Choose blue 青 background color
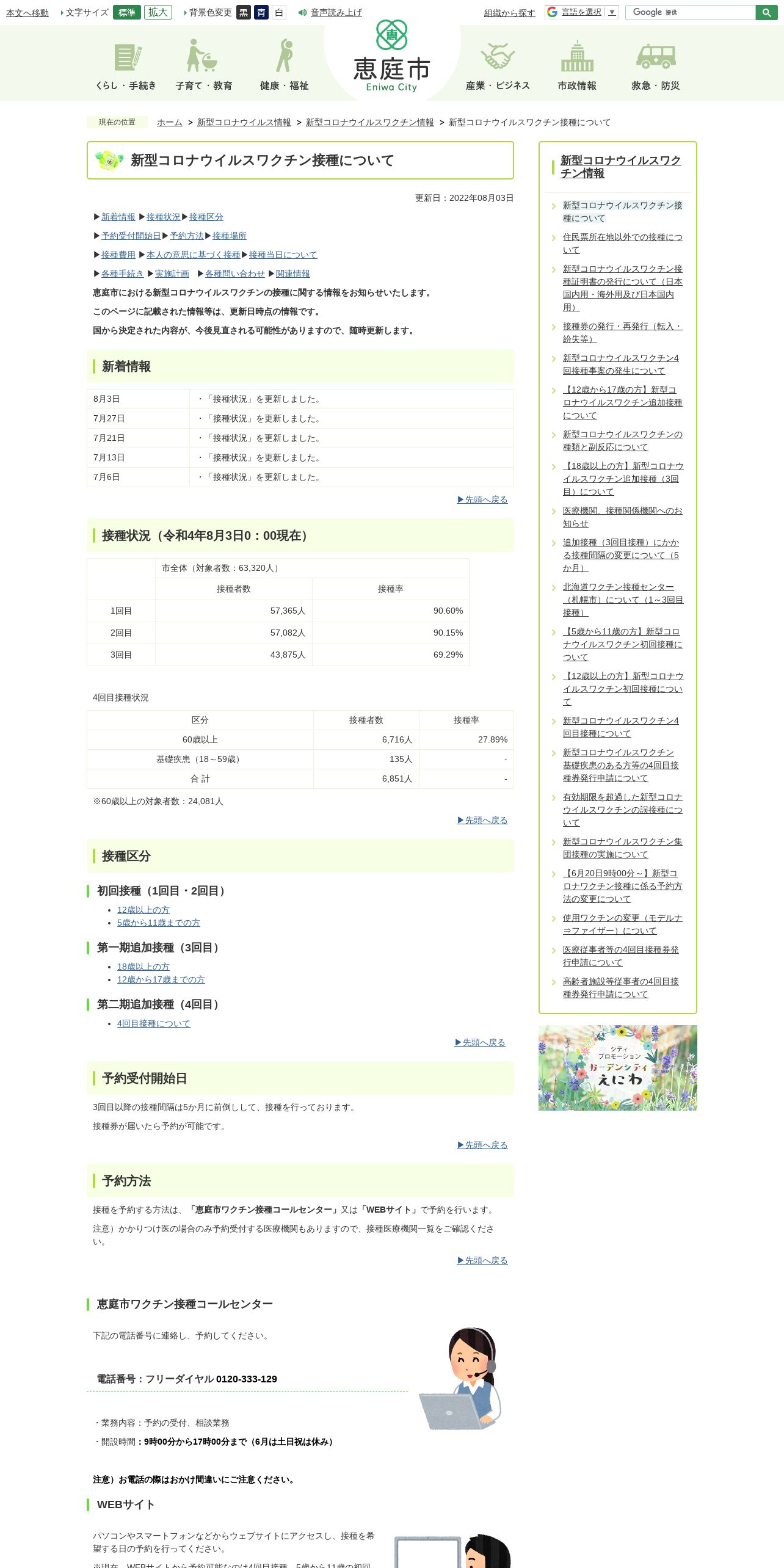 [x=261, y=12]
